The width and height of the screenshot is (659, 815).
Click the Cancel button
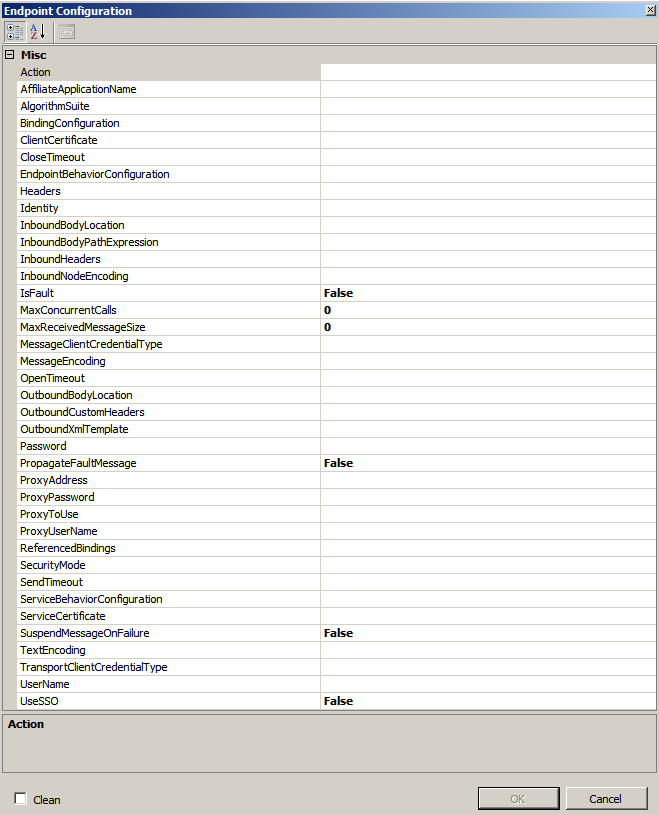pos(607,798)
